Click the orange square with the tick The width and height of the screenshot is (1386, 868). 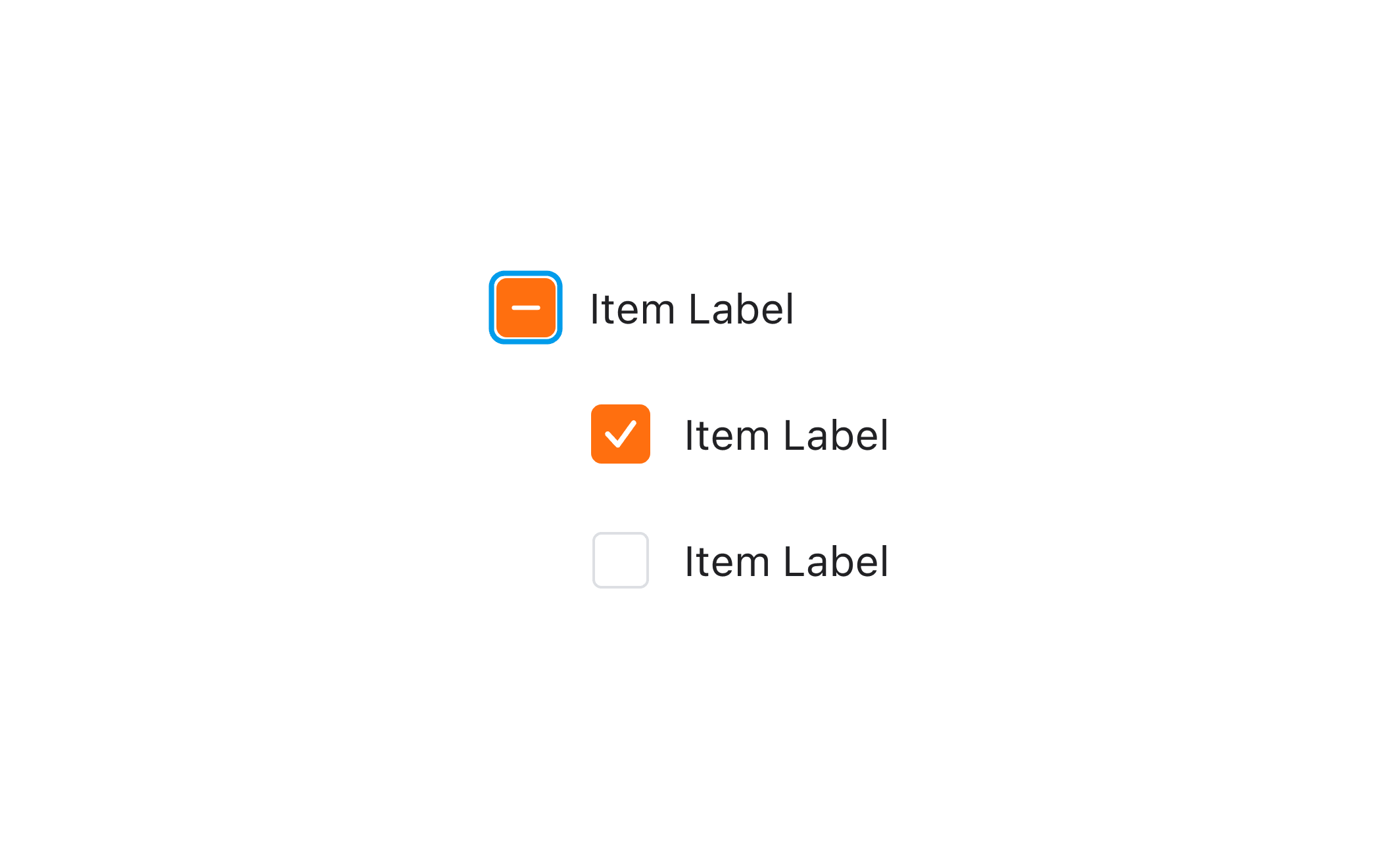tap(620, 434)
